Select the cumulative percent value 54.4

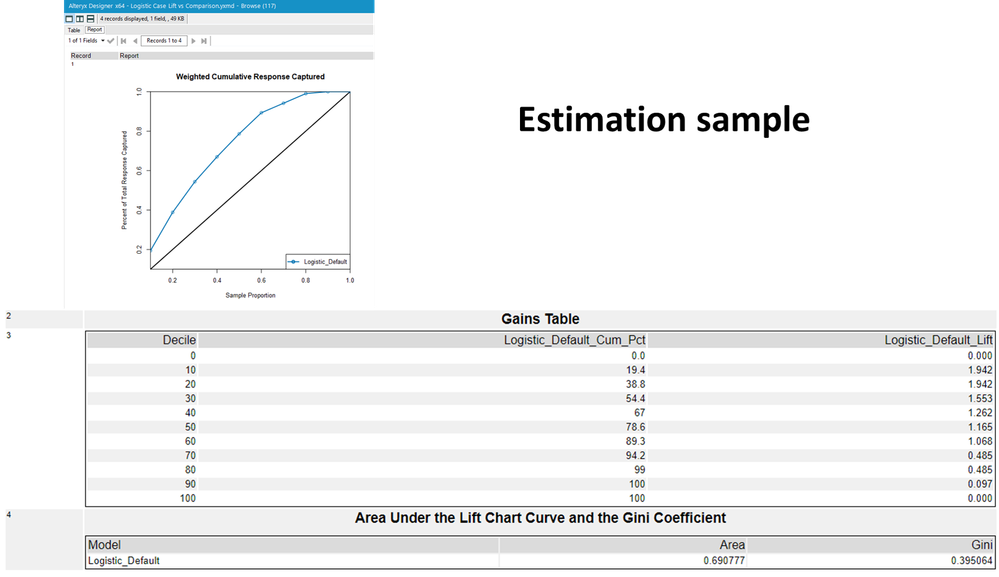click(635, 399)
